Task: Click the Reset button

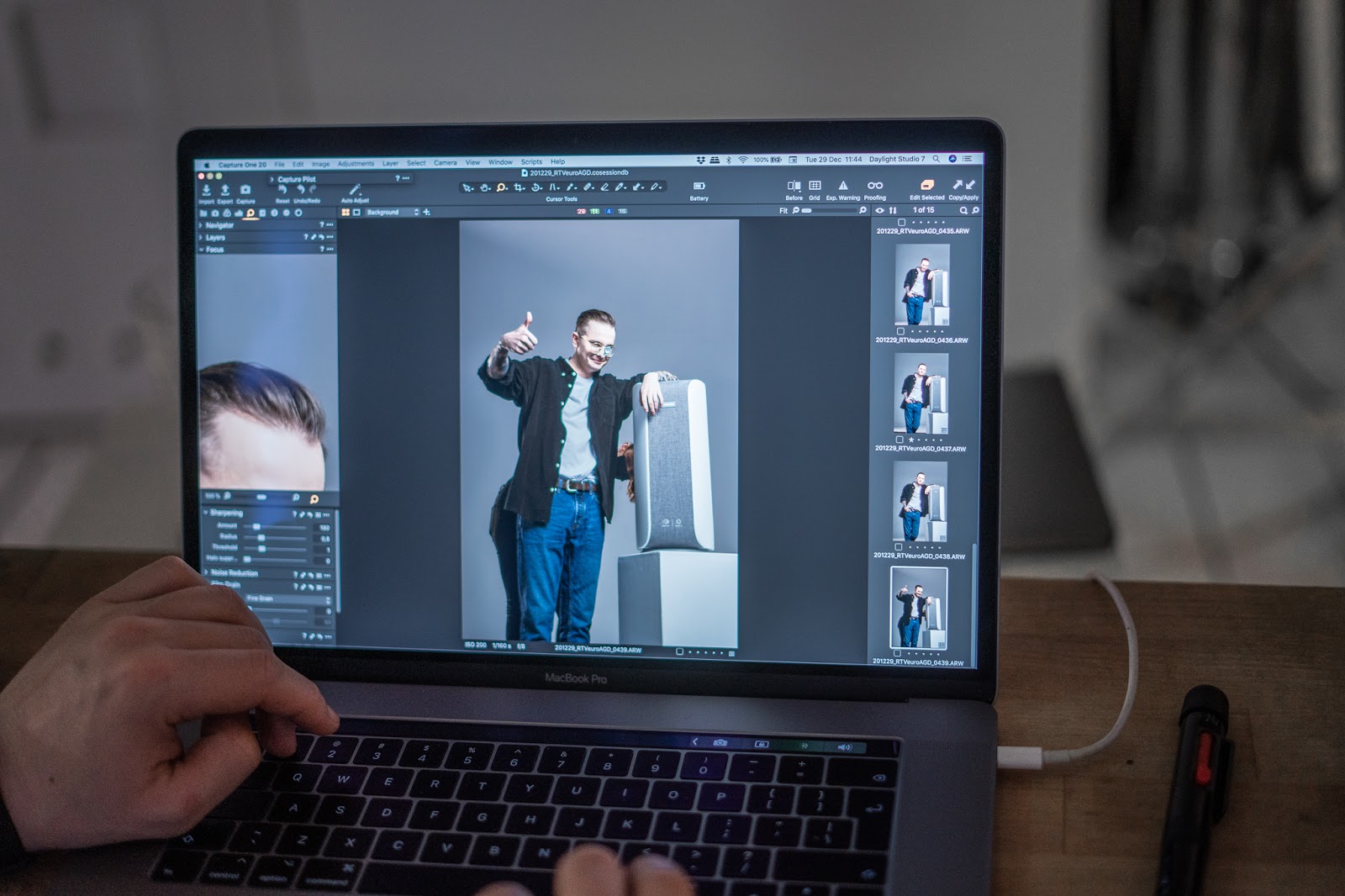Action: (282, 191)
